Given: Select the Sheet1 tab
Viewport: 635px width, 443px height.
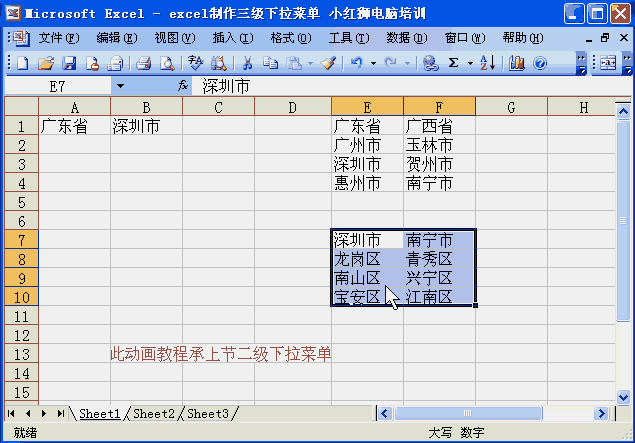Looking at the screenshot, I should (x=100, y=413).
